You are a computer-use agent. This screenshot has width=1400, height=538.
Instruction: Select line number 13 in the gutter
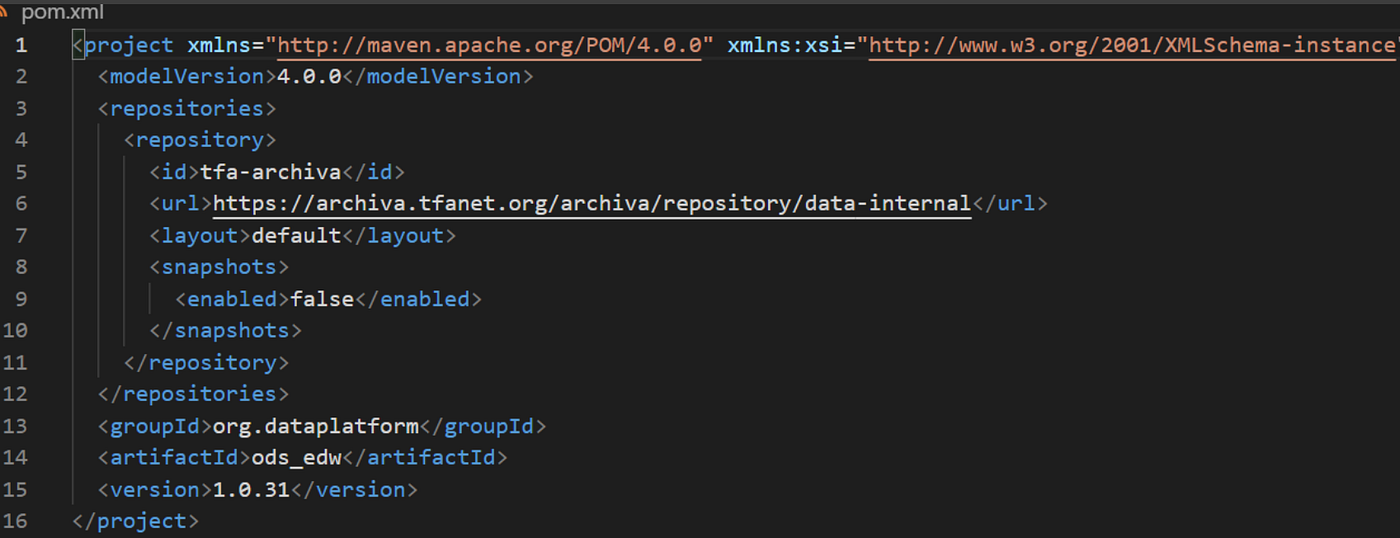[x=15, y=426]
